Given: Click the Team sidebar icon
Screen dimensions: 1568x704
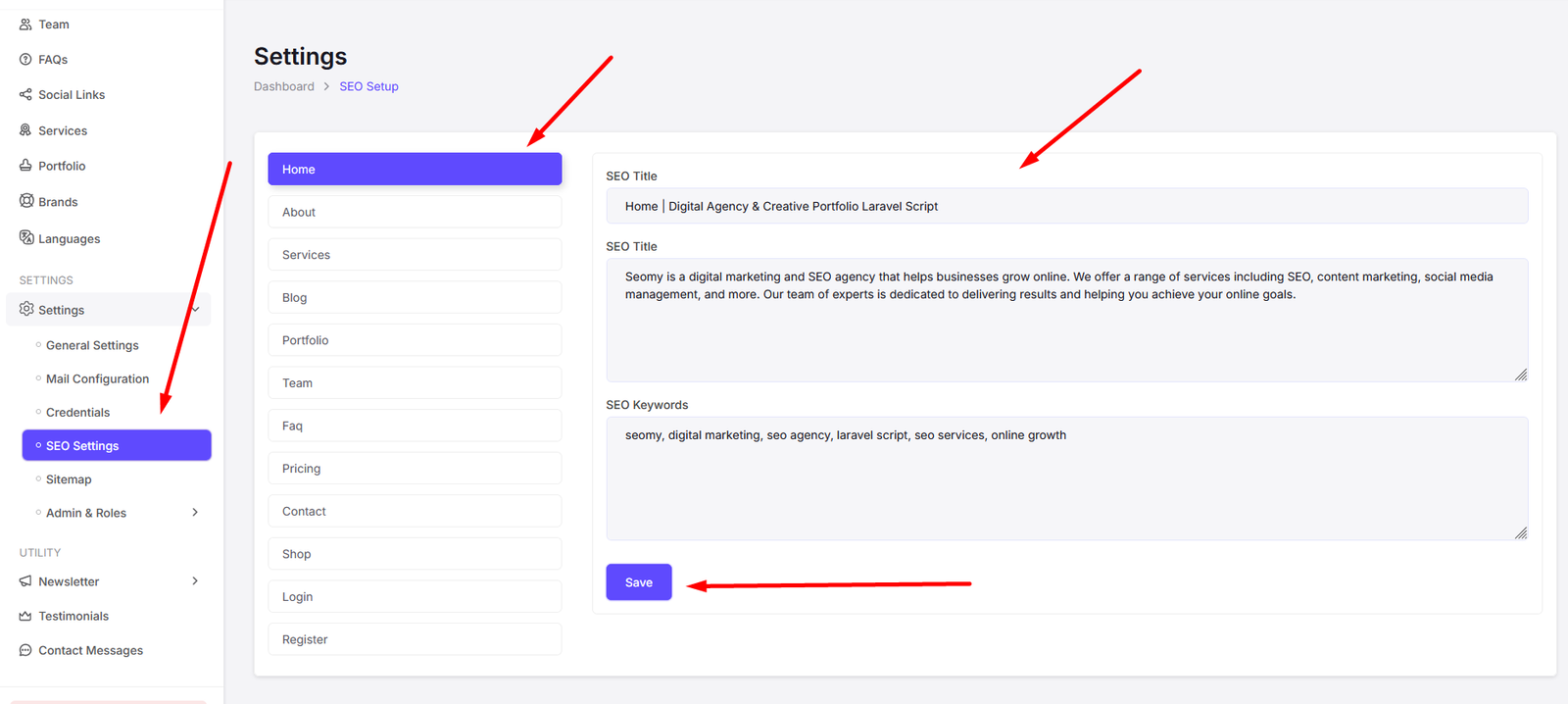Looking at the screenshot, I should (25, 25).
